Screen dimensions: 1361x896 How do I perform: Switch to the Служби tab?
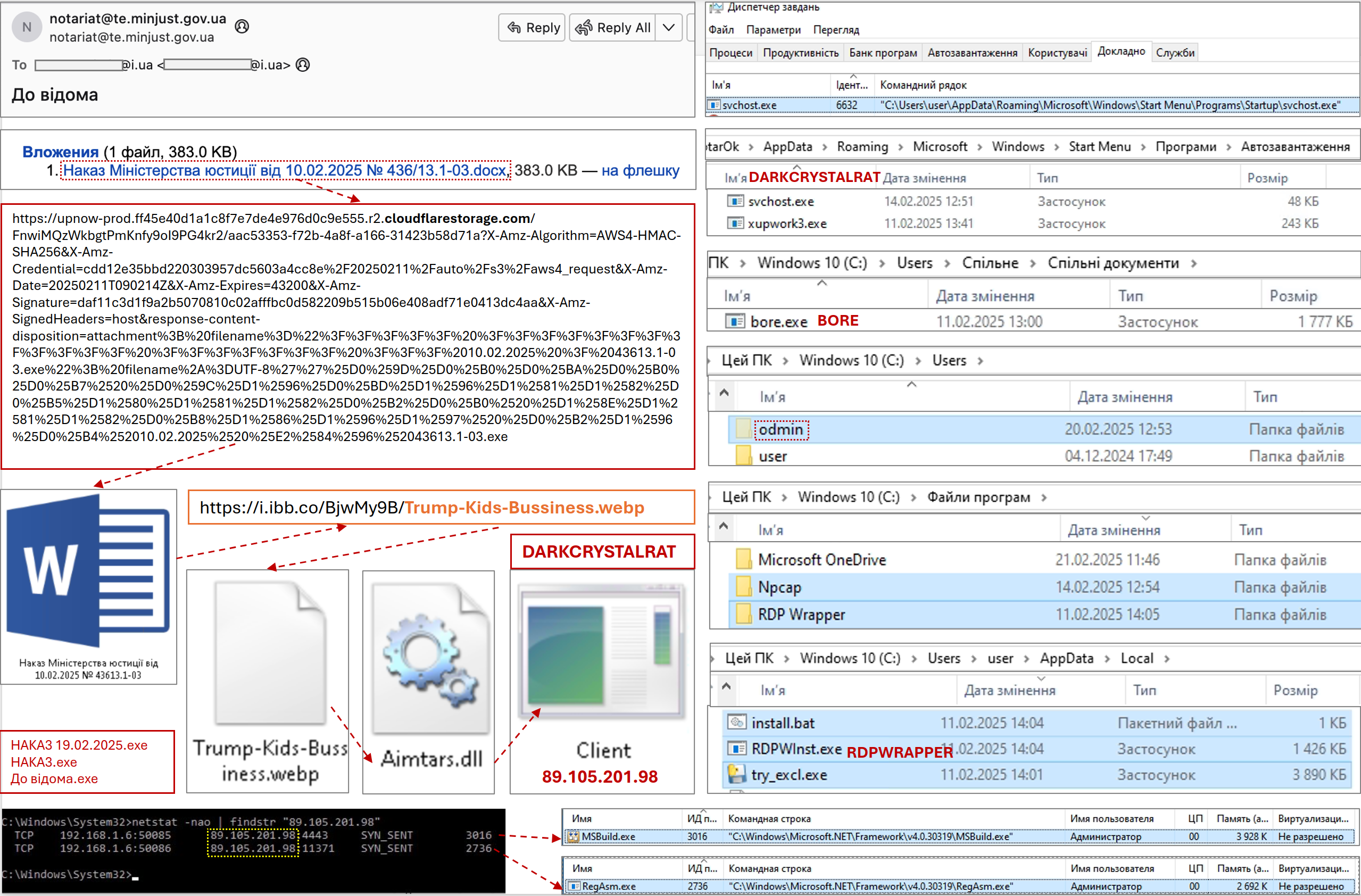[1175, 53]
